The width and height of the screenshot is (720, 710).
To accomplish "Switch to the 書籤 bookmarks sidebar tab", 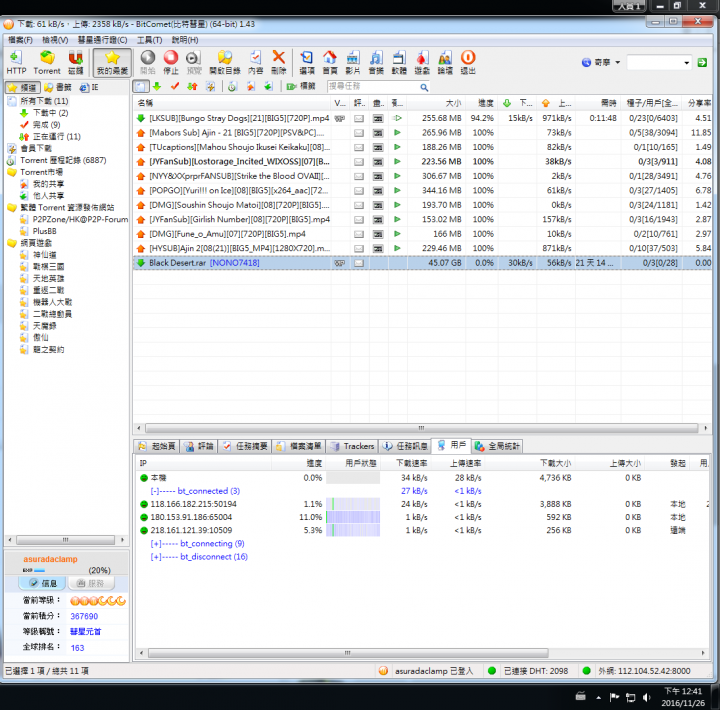I will tap(58, 87).
